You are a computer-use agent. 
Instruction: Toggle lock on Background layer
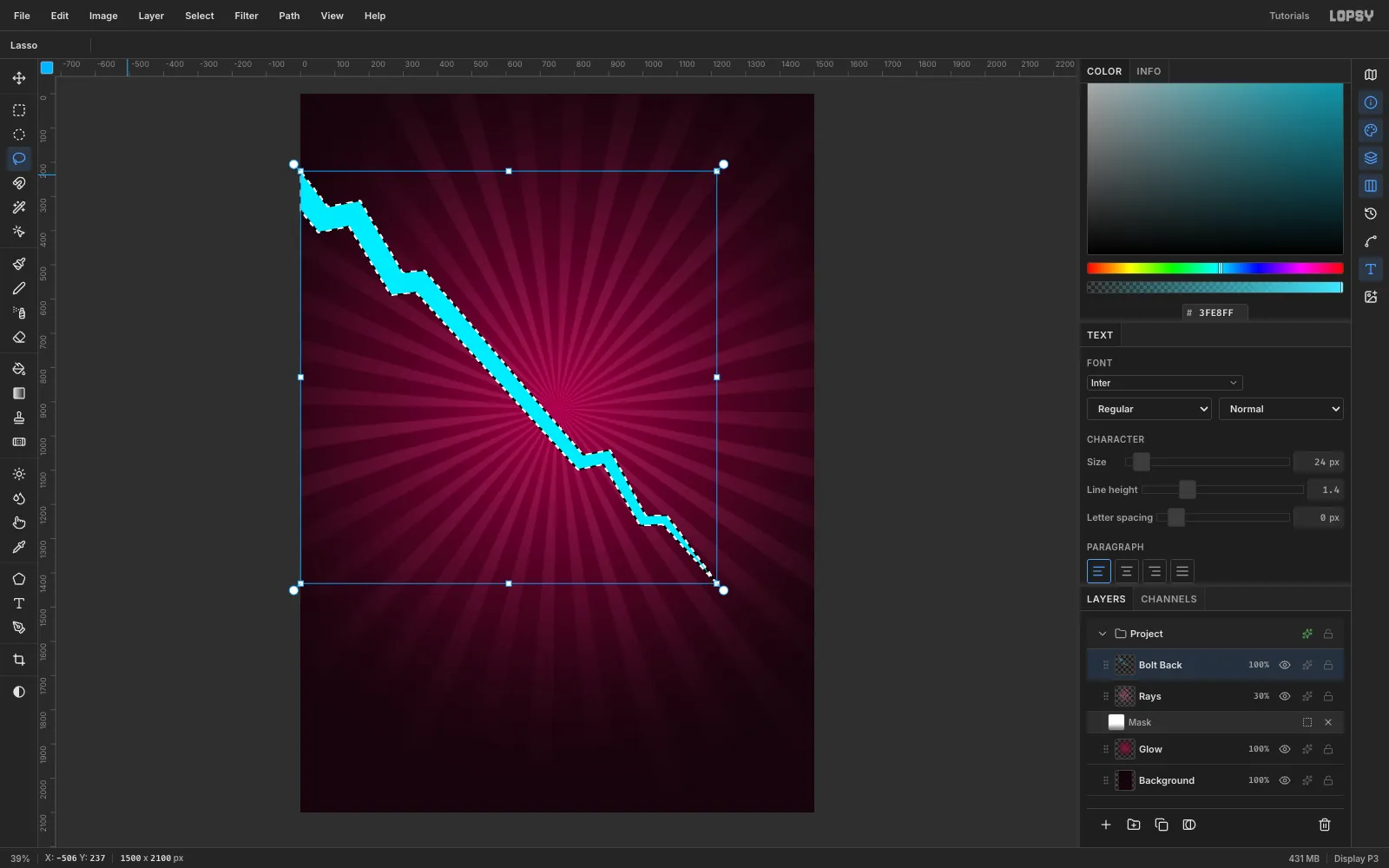[1328, 780]
